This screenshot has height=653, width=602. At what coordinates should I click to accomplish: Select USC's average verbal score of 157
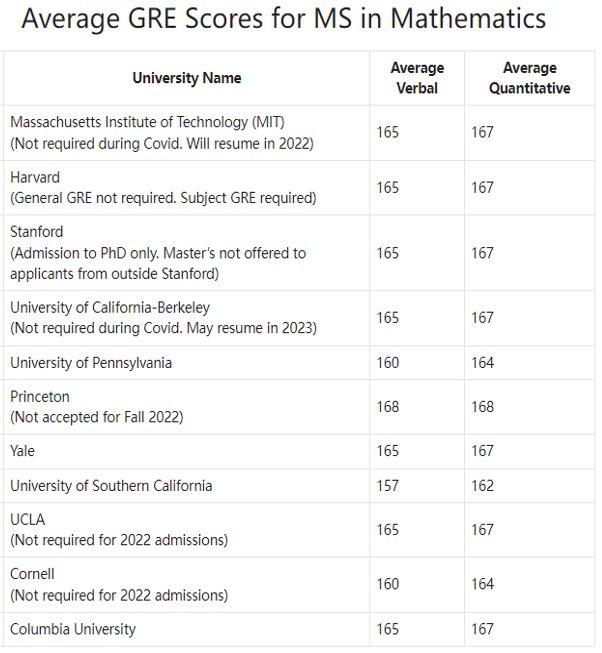pos(388,486)
